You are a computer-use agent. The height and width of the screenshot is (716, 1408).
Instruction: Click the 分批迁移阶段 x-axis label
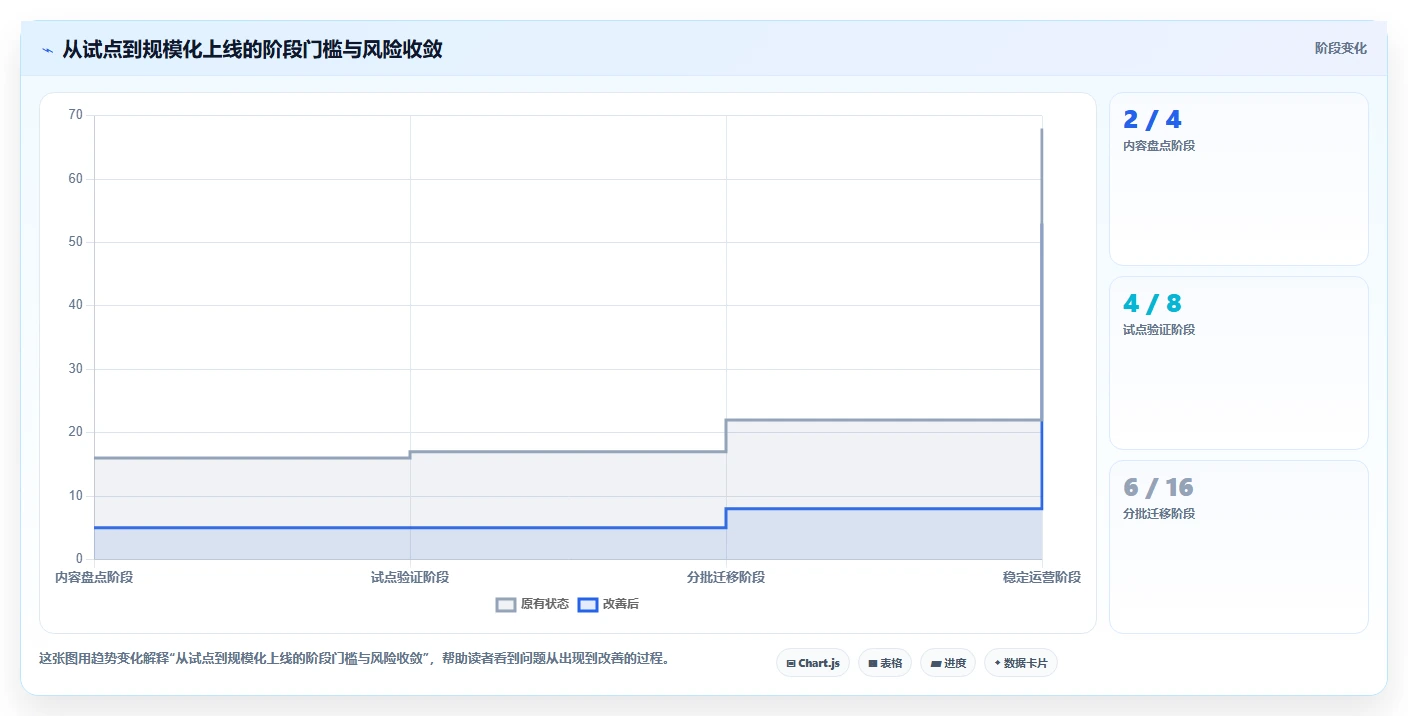pyautogui.click(x=726, y=577)
